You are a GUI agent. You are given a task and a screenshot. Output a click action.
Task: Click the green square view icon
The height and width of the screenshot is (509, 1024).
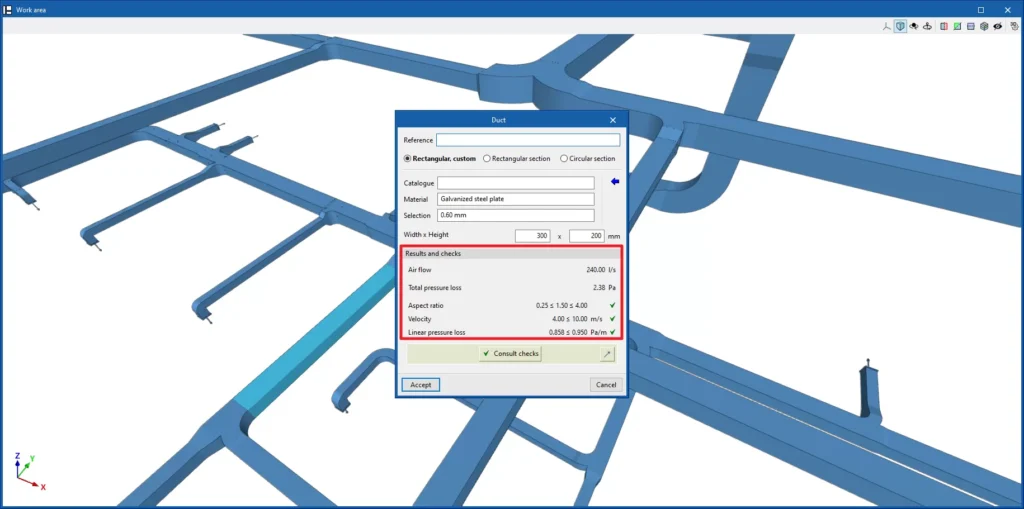point(957,27)
